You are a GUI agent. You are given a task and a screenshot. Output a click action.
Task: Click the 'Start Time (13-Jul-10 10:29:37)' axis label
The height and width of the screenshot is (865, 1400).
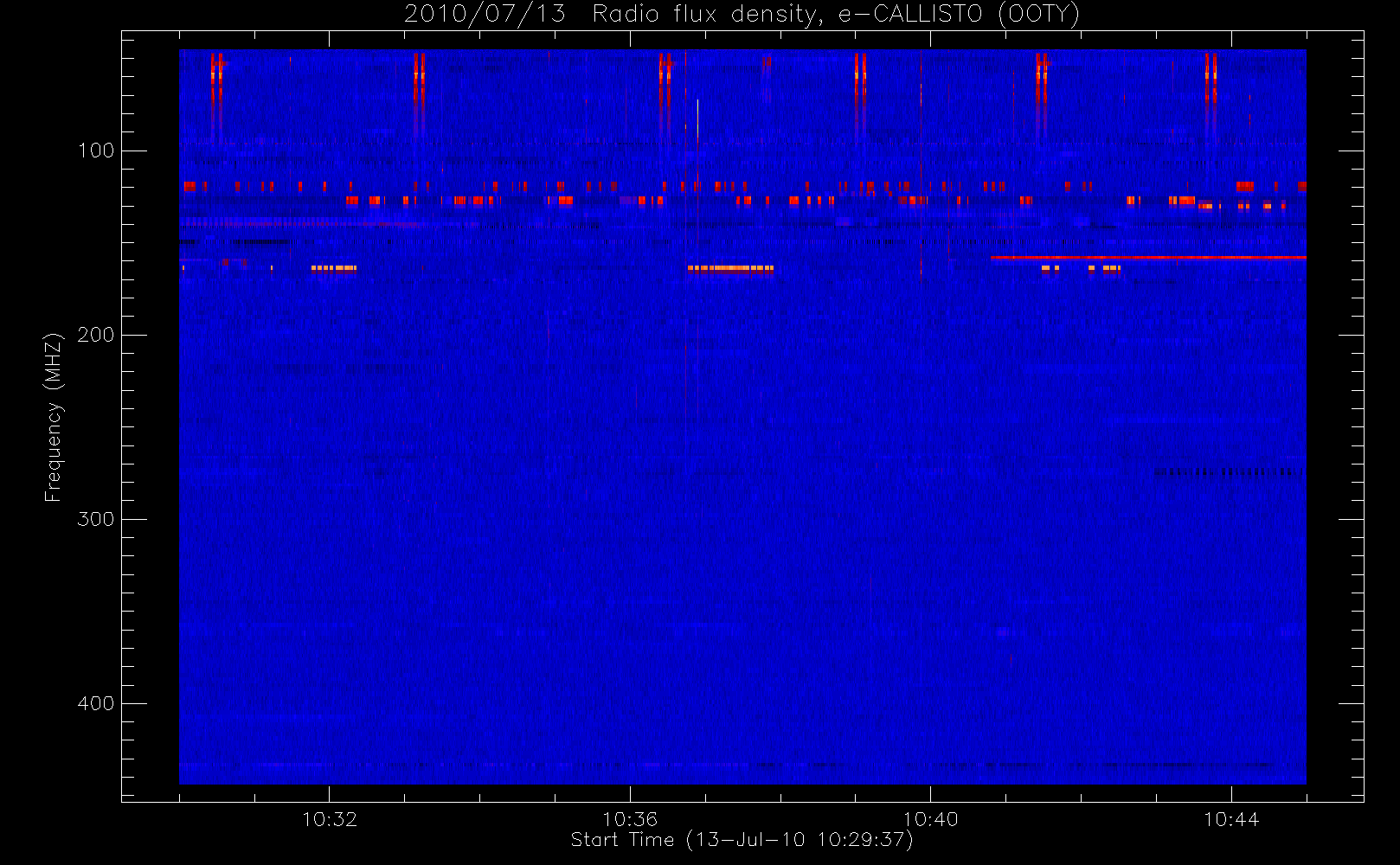[742, 840]
